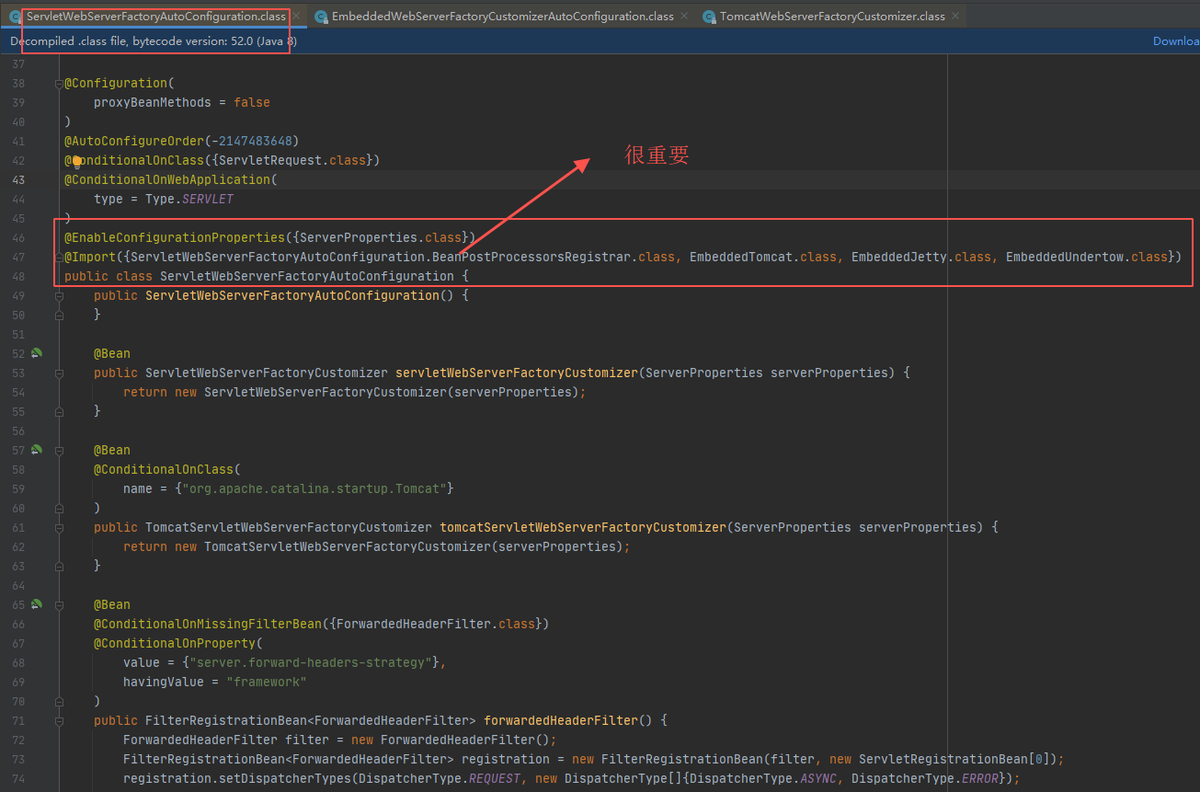
Task: Click the forwardedHeaderFilter method name
Action: point(561,720)
